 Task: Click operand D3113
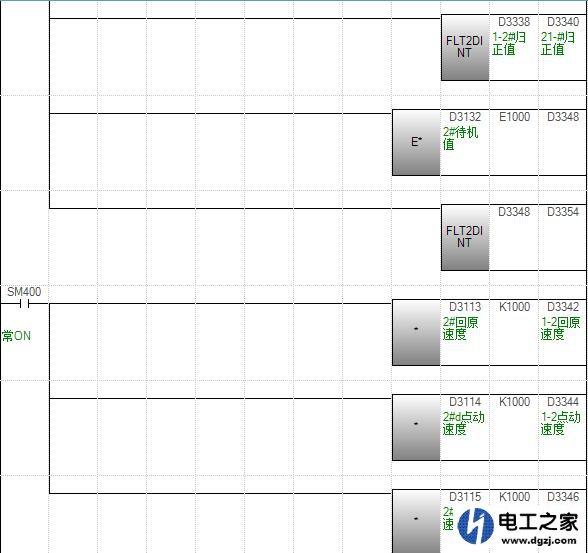(465, 307)
